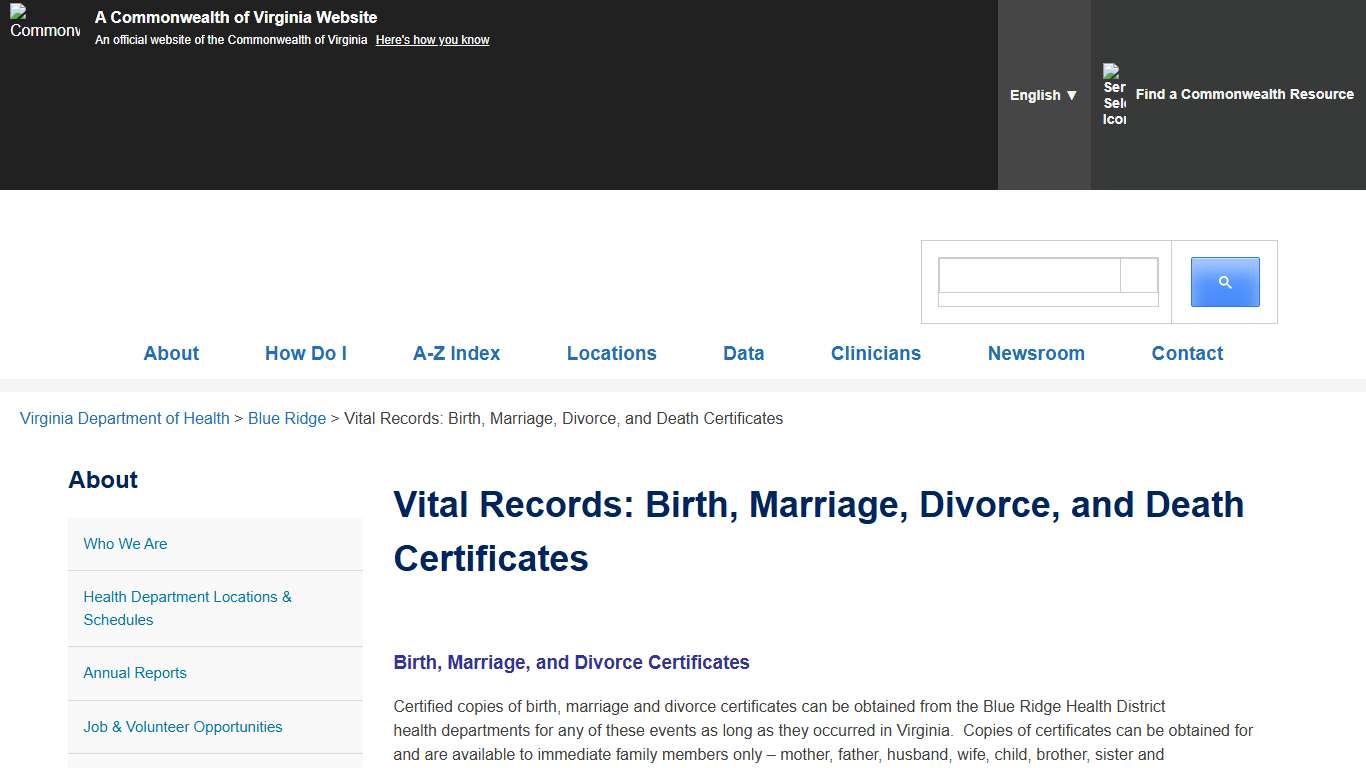Open the A-Z Index page

click(x=456, y=353)
